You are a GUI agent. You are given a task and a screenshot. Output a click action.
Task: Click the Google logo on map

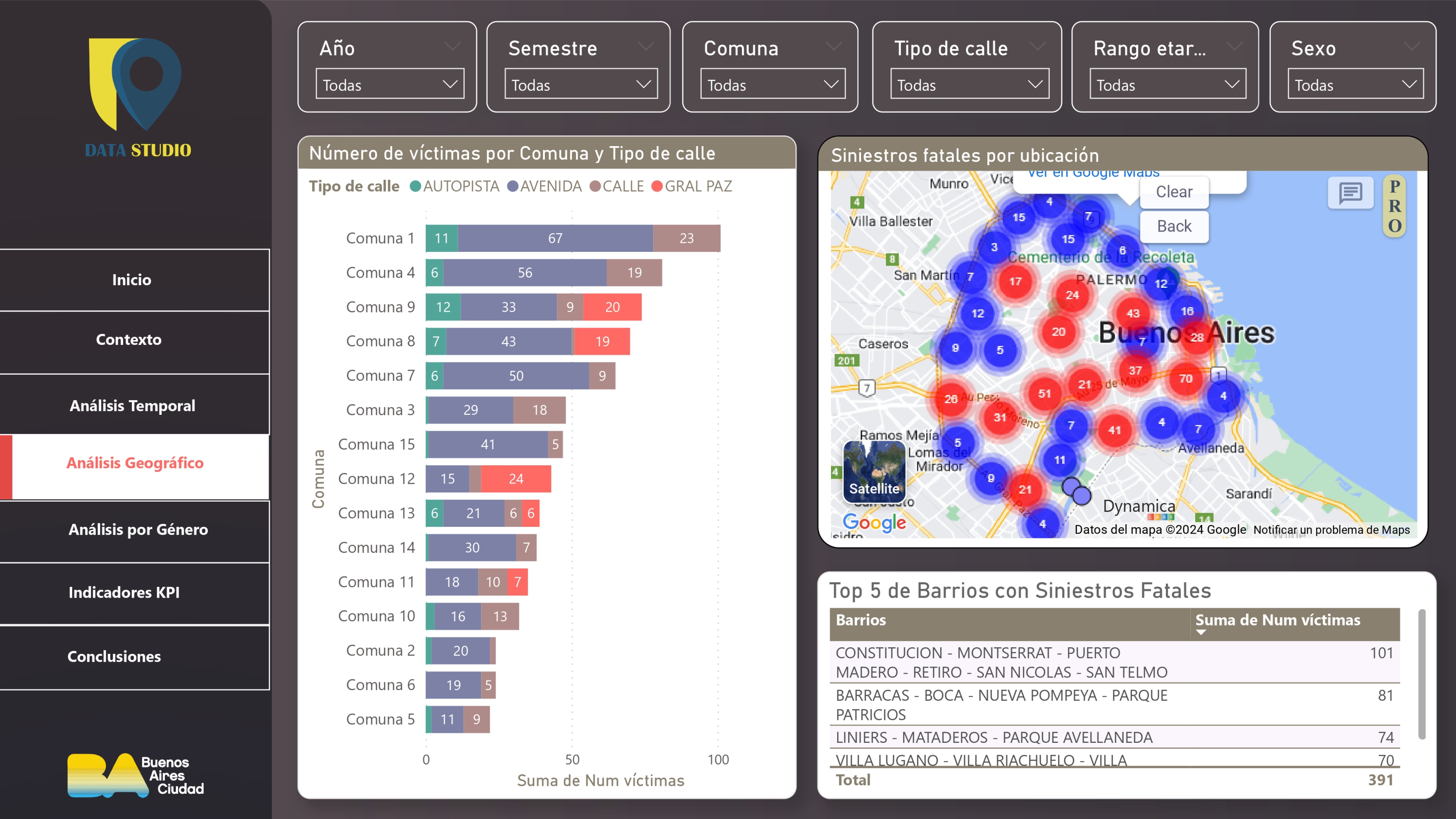pyautogui.click(x=874, y=522)
